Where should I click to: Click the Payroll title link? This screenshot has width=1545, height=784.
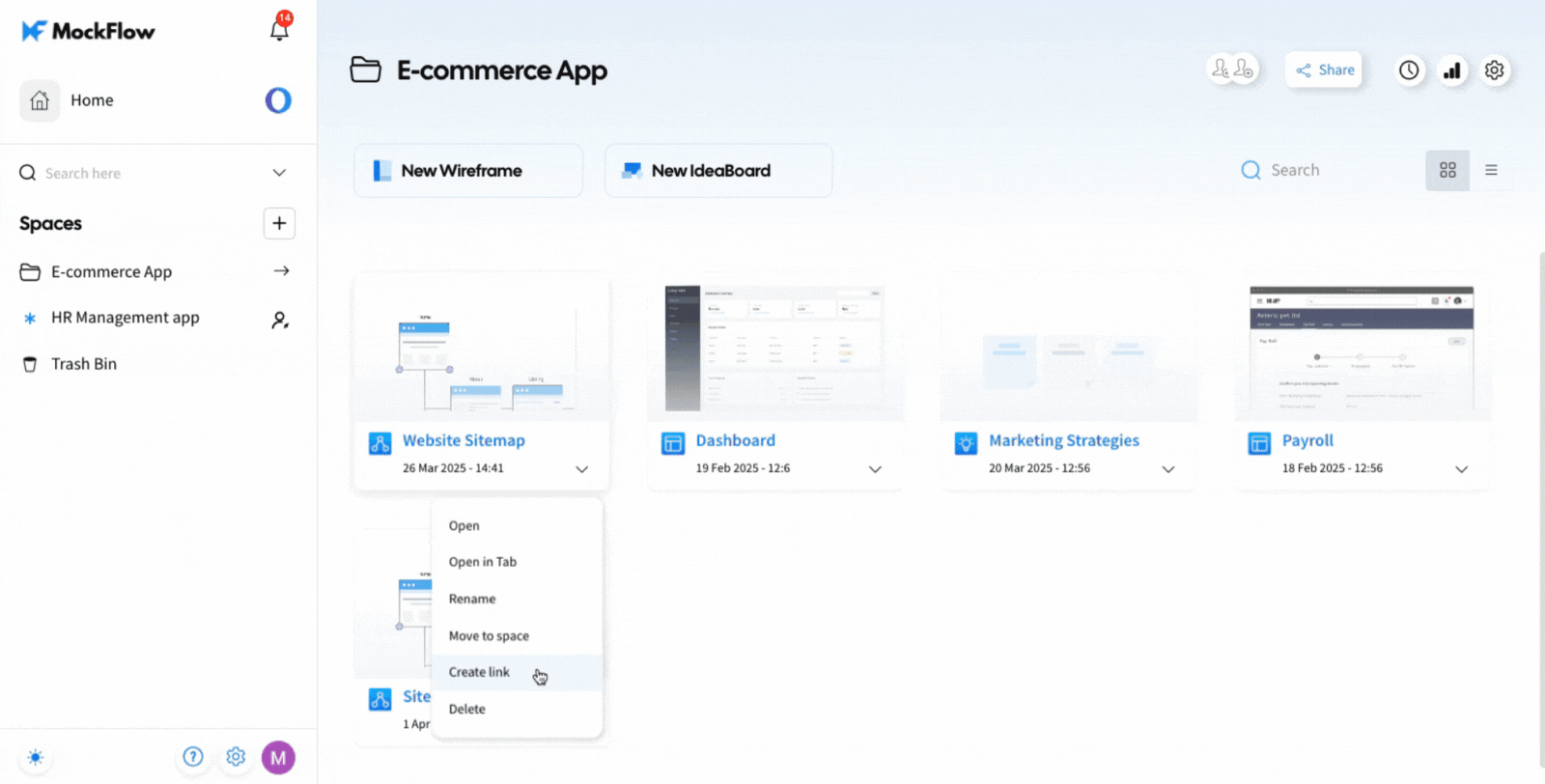coord(1307,440)
